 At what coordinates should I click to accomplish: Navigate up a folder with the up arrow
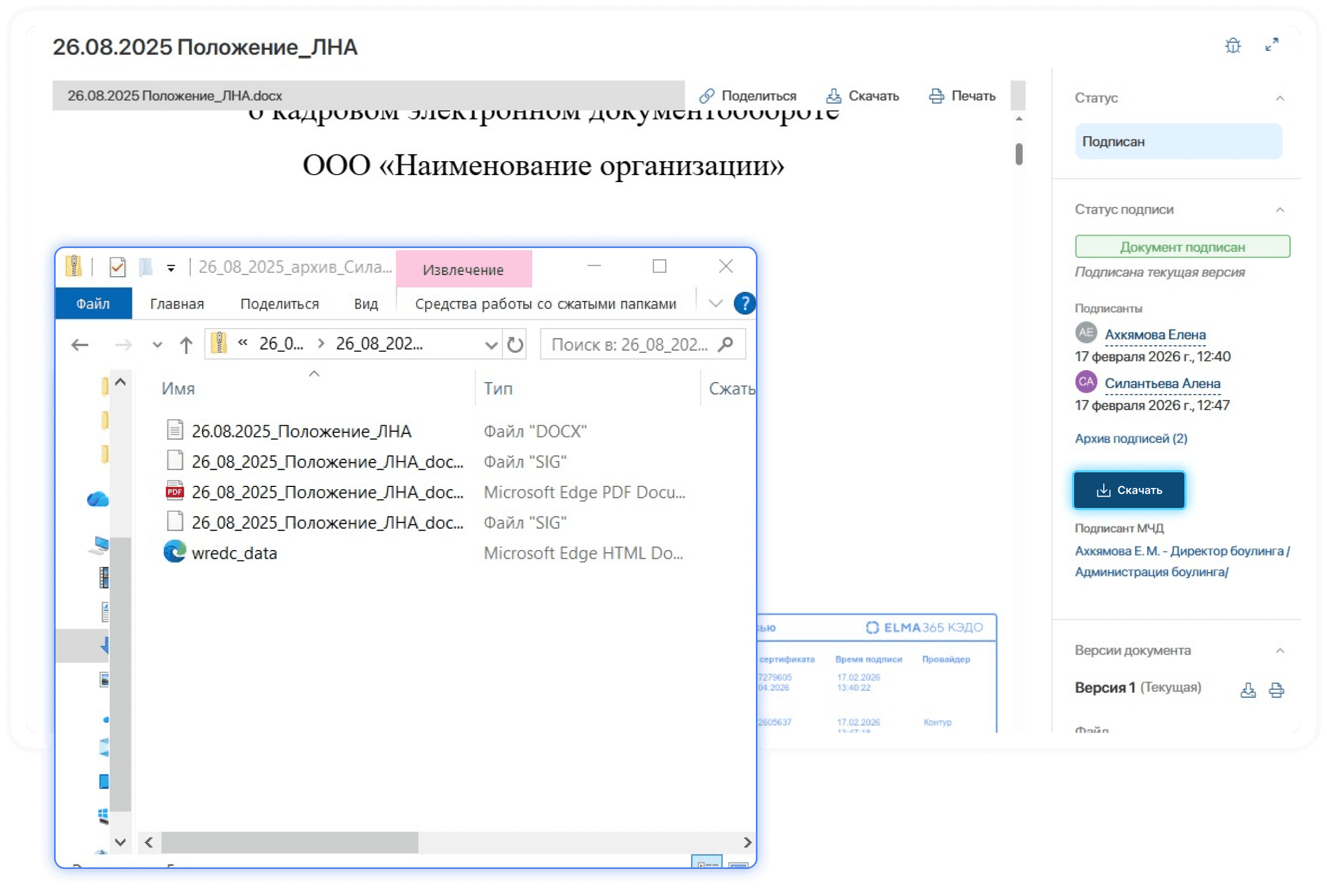[x=185, y=344]
